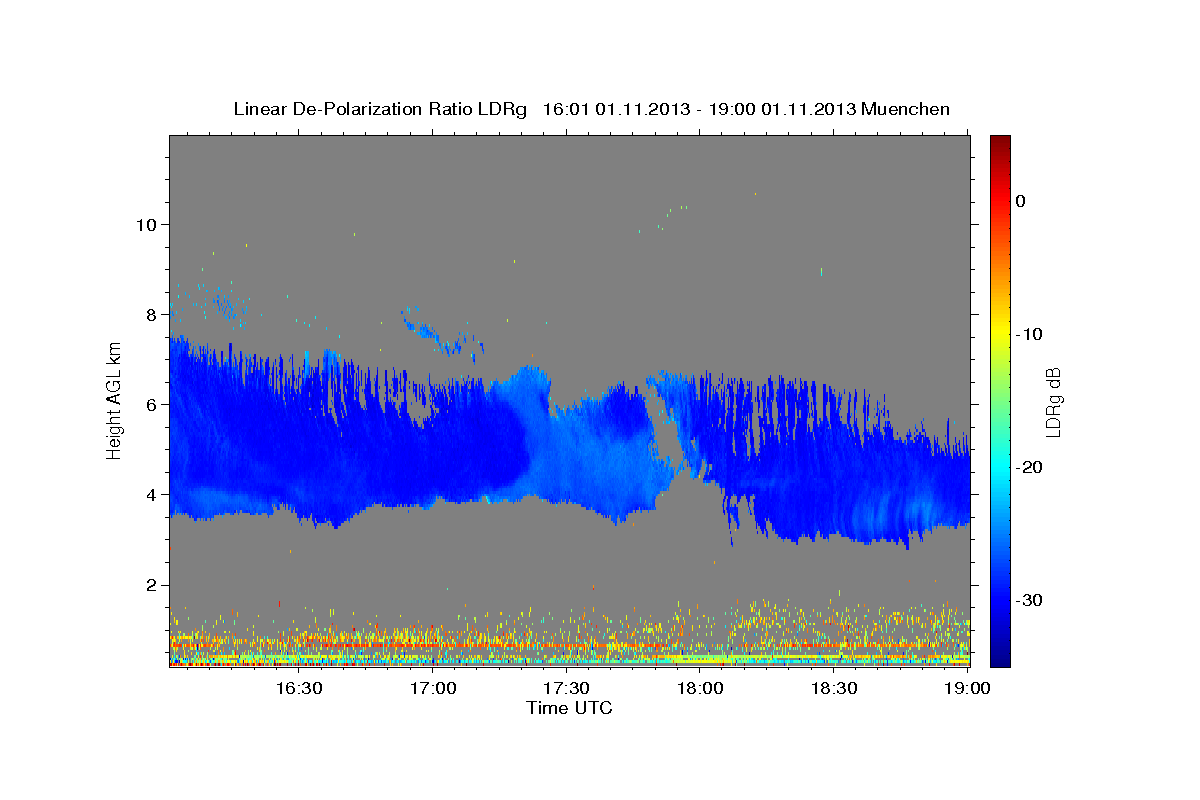
Task: Click the height tick label 2
Action: 150,584
